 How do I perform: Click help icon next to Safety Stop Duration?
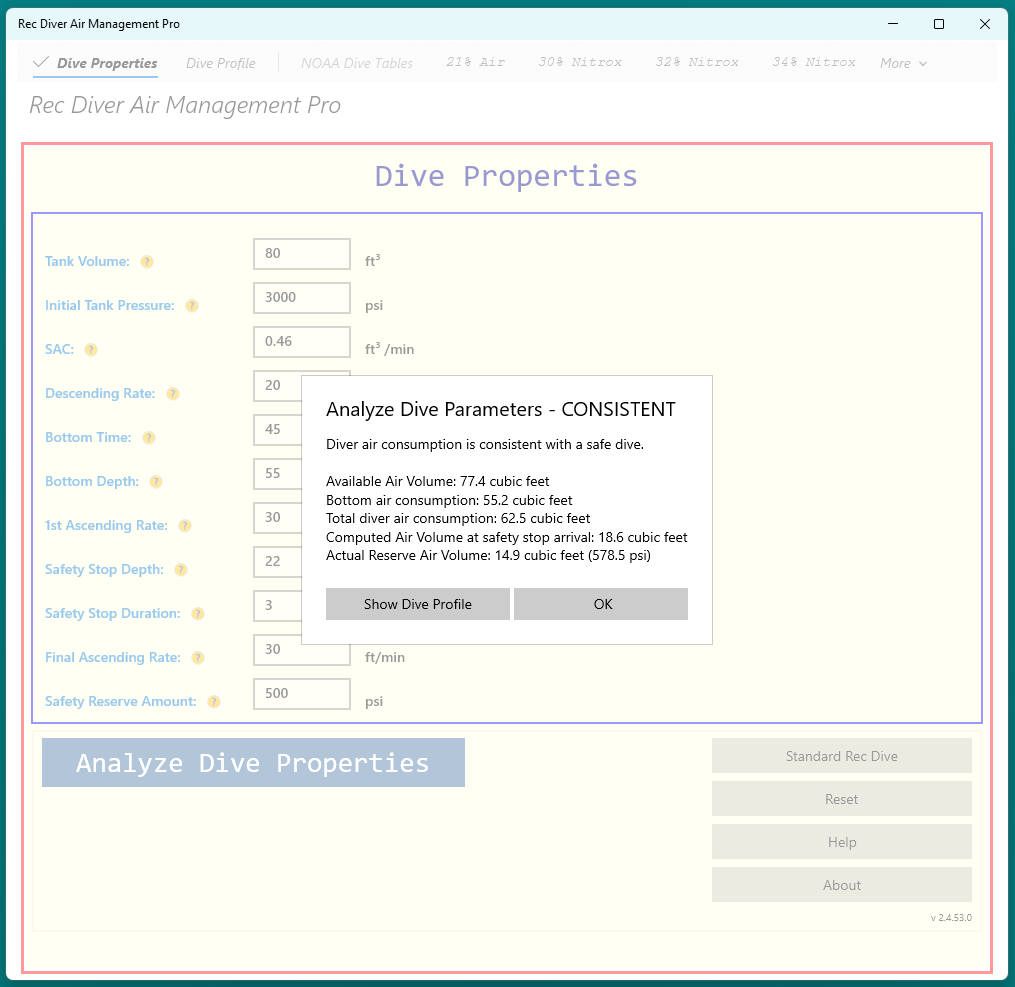[198, 614]
